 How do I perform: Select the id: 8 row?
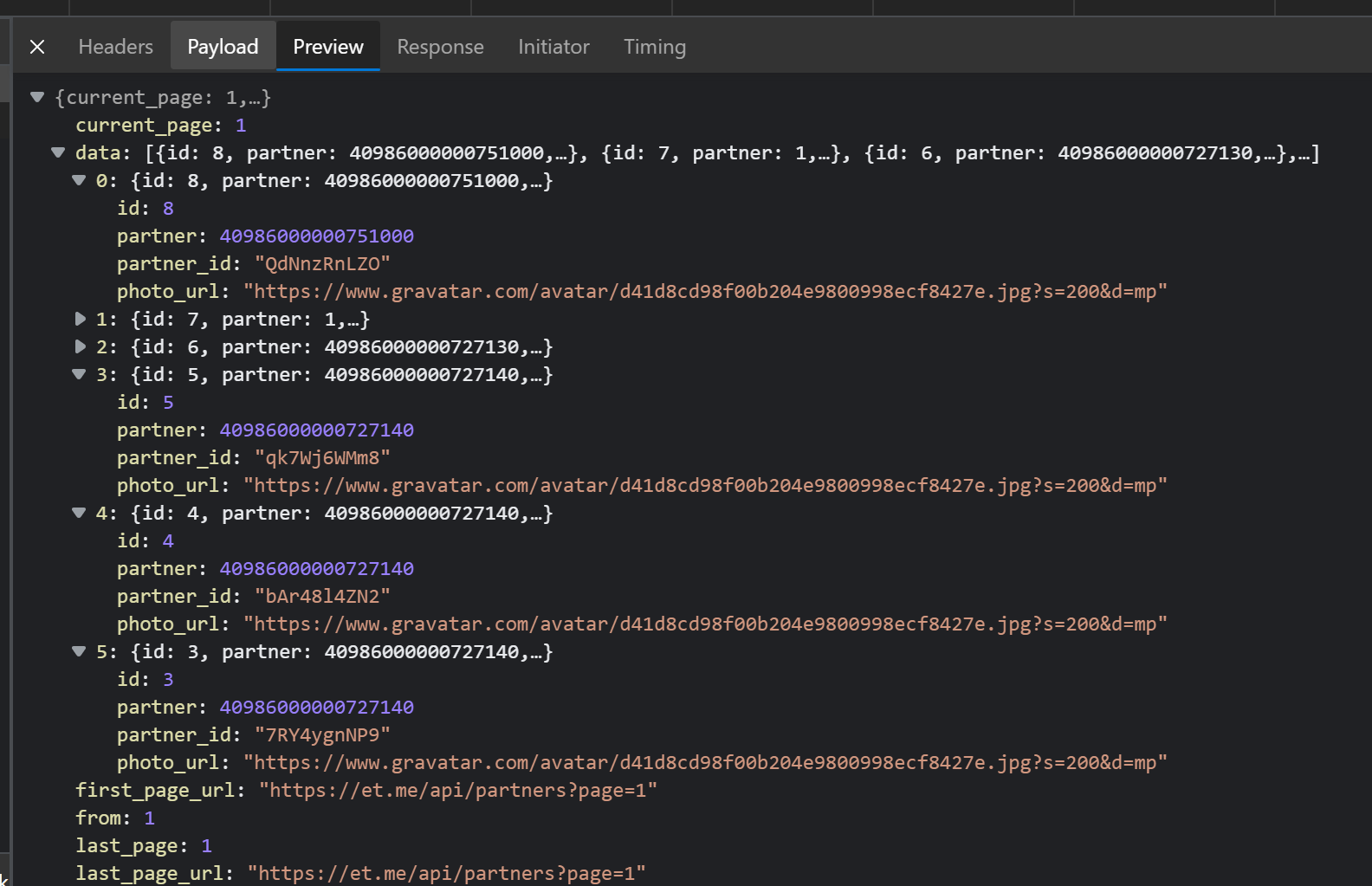tap(146, 208)
